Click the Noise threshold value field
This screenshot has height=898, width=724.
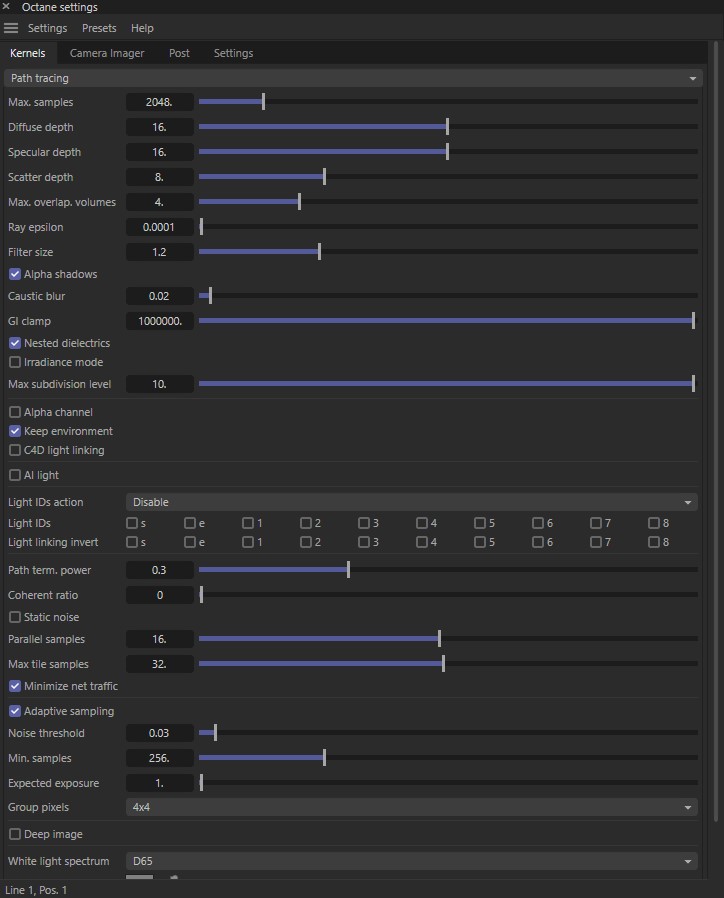(160, 733)
